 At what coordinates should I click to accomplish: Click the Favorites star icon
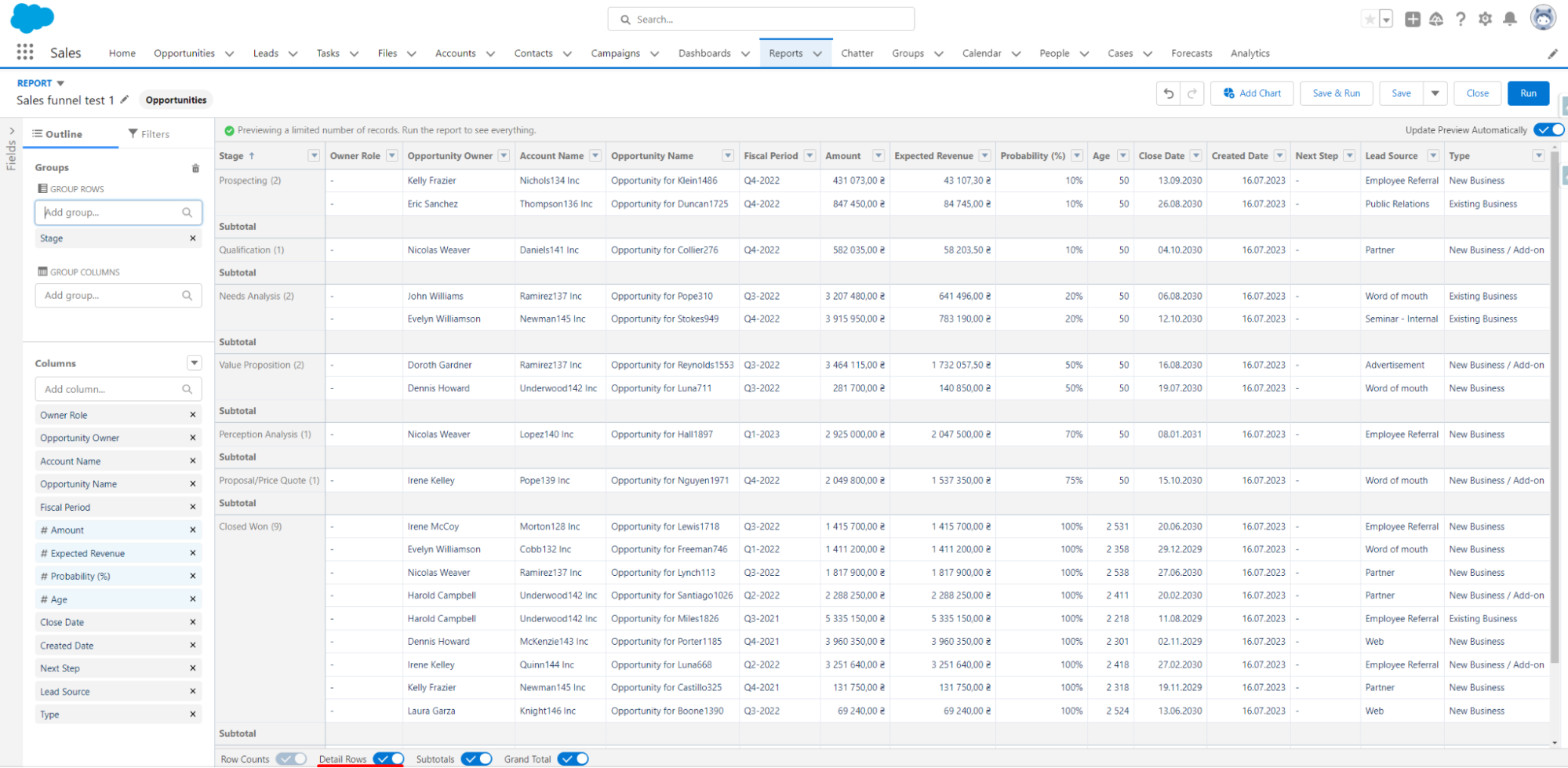[x=1368, y=18]
